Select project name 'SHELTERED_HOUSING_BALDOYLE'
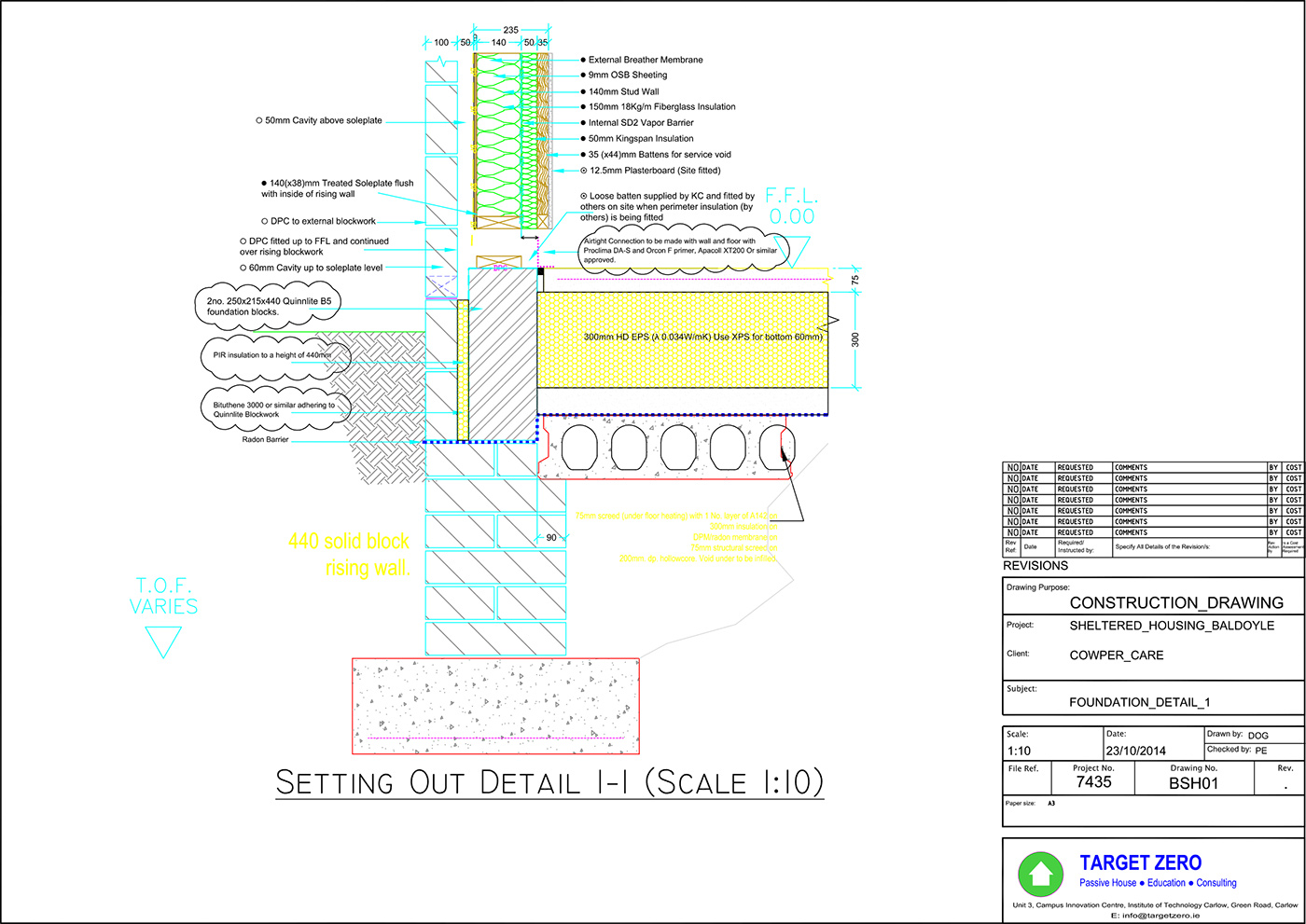The height and width of the screenshot is (924, 1306). pyautogui.click(x=1172, y=626)
